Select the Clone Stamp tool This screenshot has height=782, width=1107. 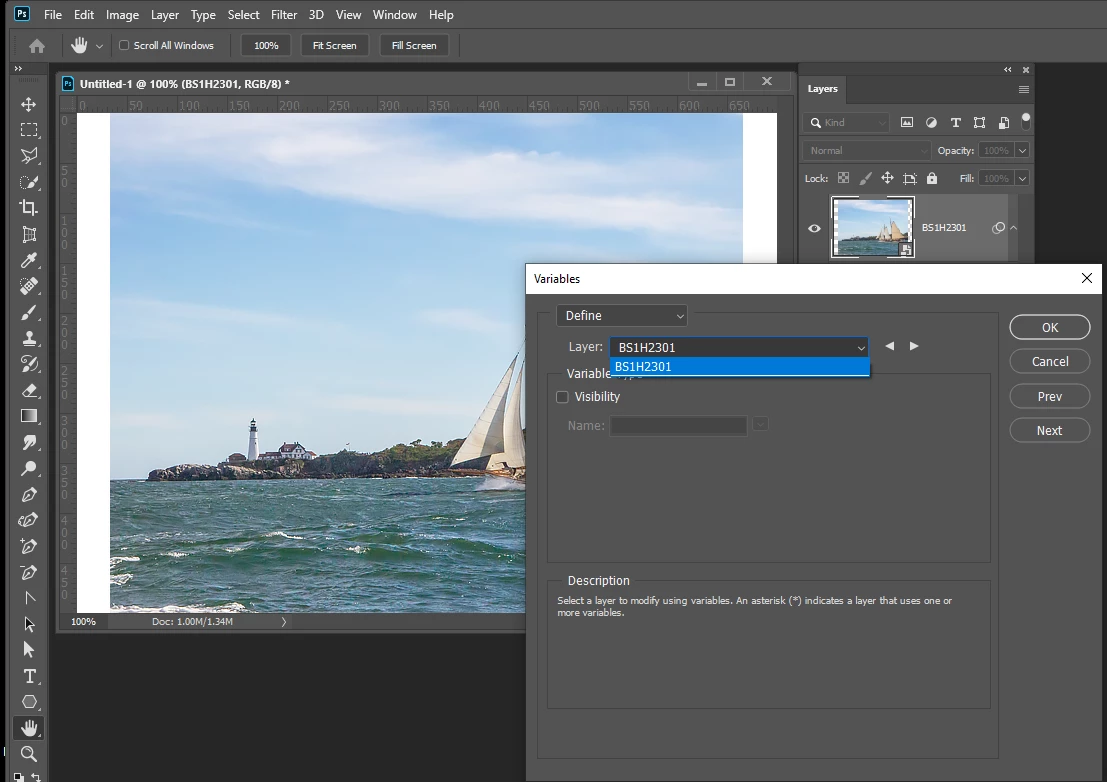pyautogui.click(x=29, y=338)
